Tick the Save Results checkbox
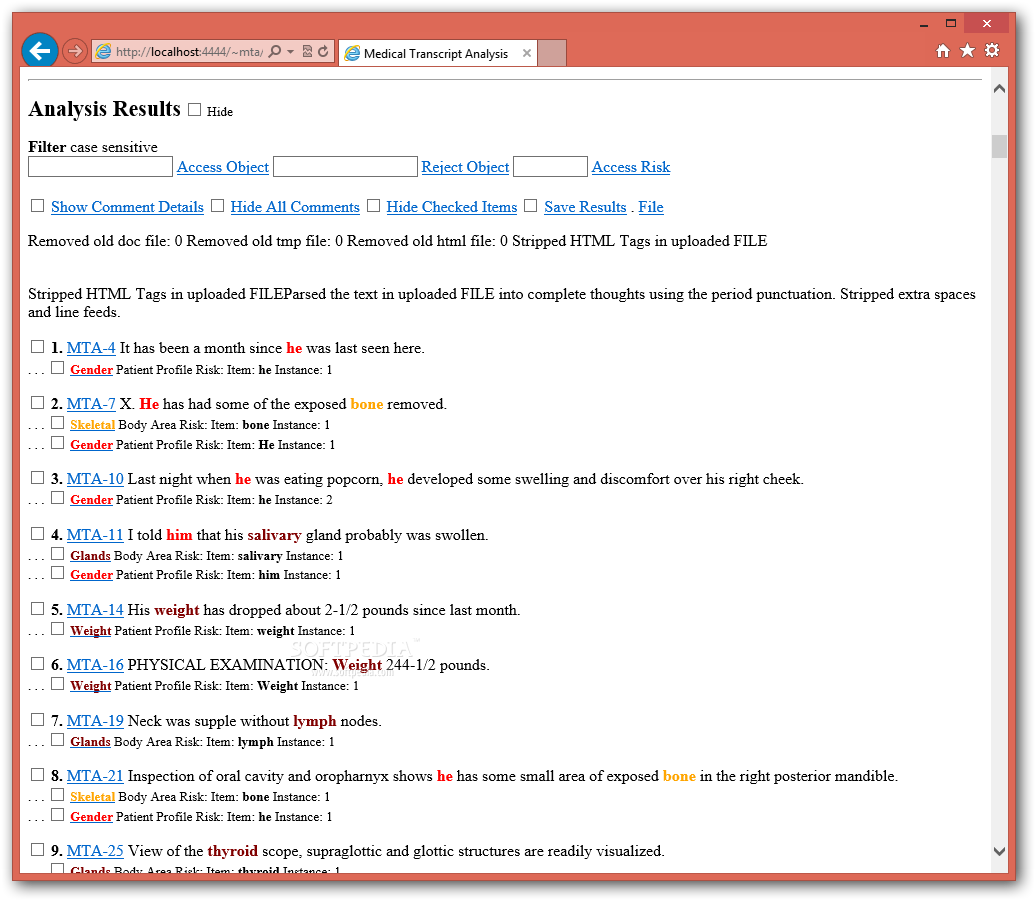This screenshot has width=1036, height=901. [531, 206]
